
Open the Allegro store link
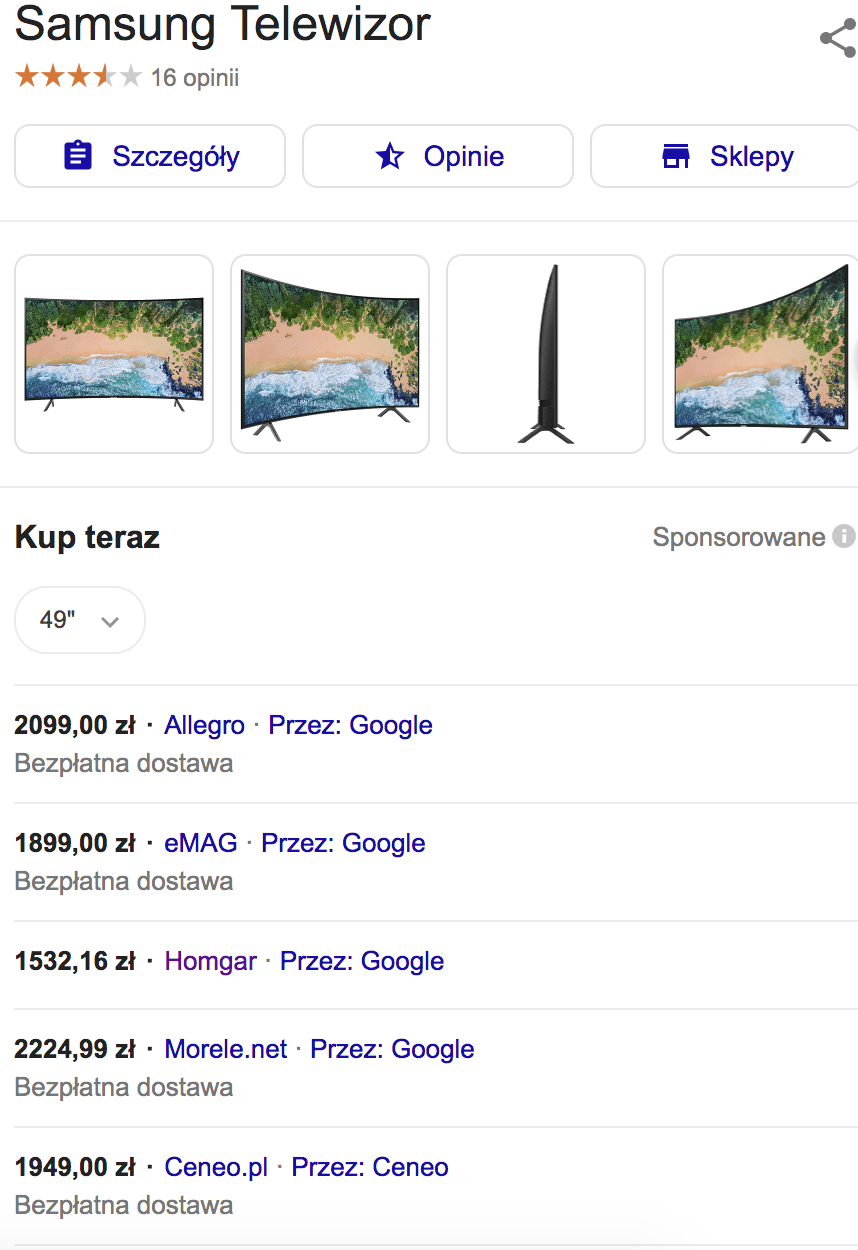pyautogui.click(x=204, y=725)
